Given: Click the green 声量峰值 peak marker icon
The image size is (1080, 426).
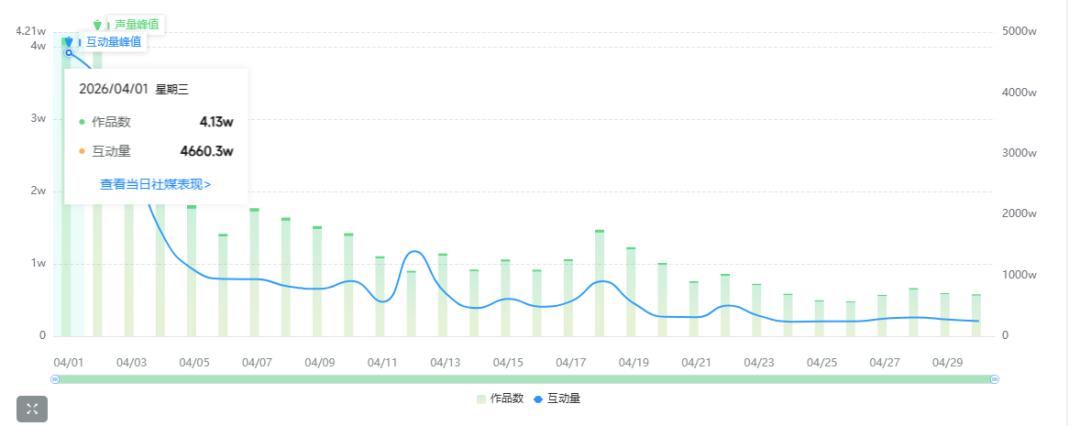Looking at the screenshot, I should [x=98, y=26].
